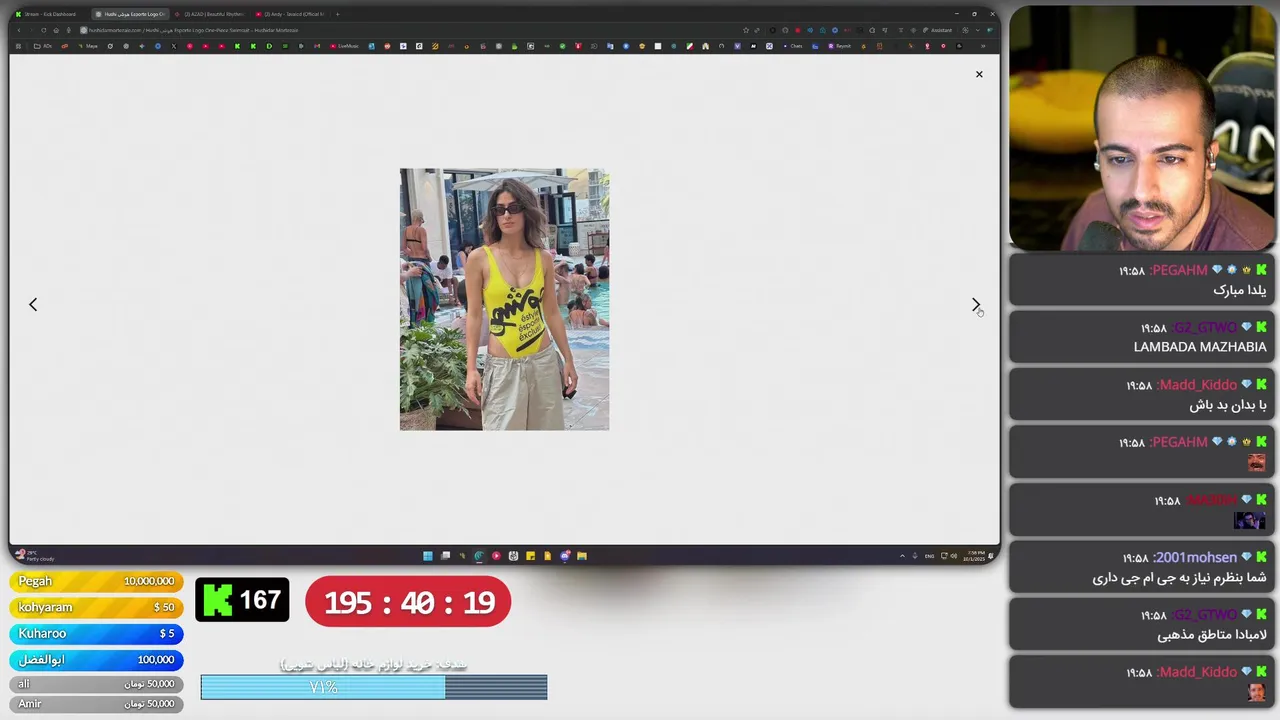Open the Reymit bookmark
Screen dimensions: 1280x720
(840, 46)
